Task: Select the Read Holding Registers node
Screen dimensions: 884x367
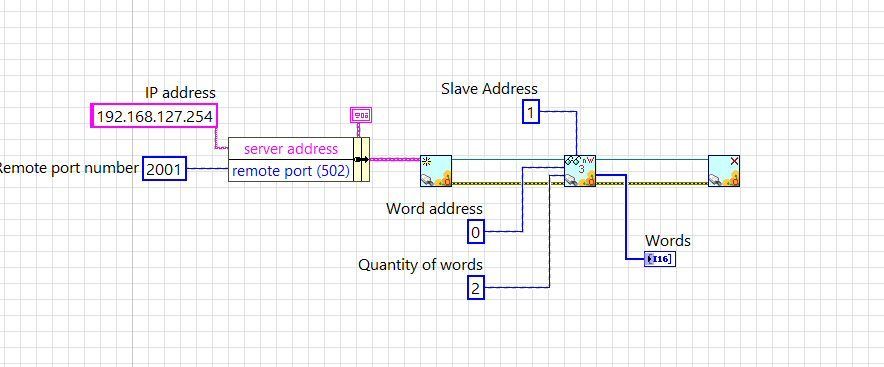Action: point(580,171)
